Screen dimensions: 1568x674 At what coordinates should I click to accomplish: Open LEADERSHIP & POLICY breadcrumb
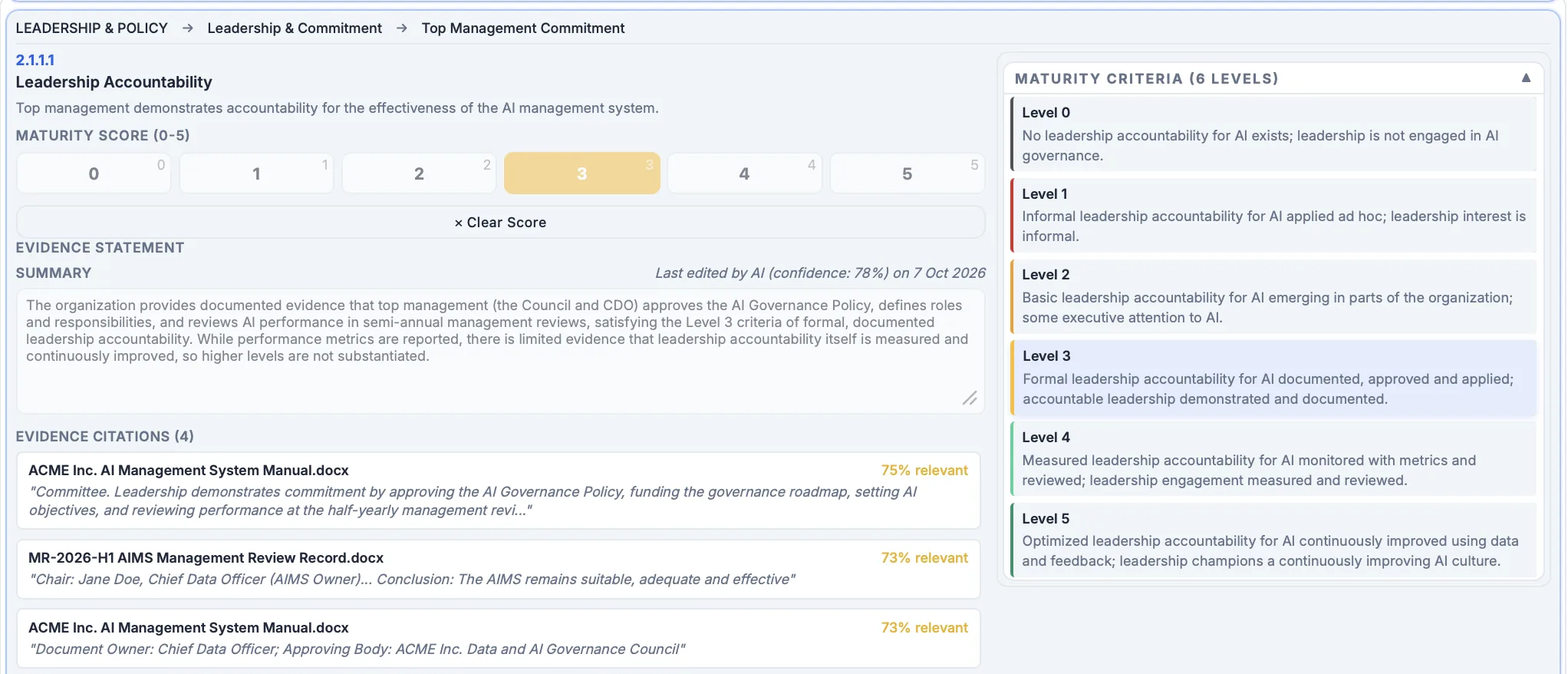pyautogui.click(x=92, y=28)
